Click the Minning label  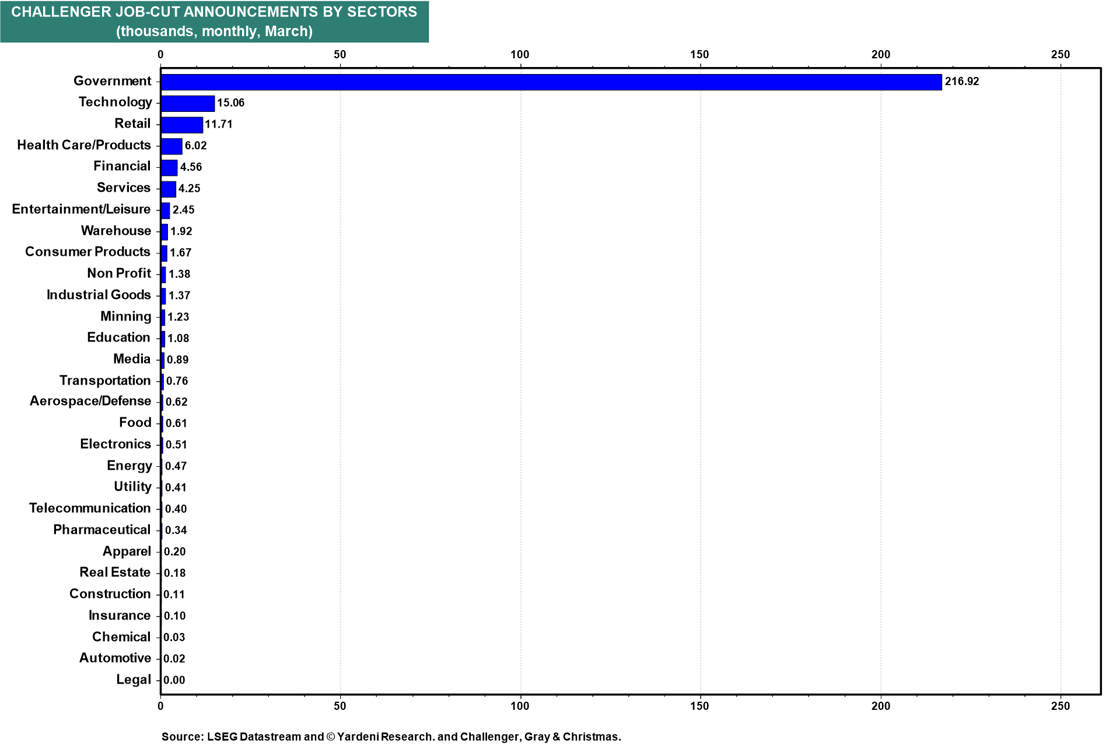126,316
